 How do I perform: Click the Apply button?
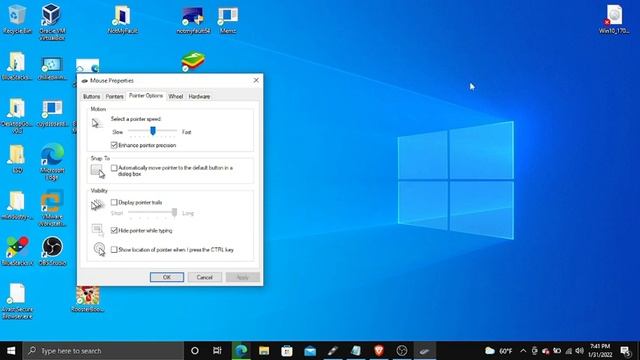click(x=242, y=277)
